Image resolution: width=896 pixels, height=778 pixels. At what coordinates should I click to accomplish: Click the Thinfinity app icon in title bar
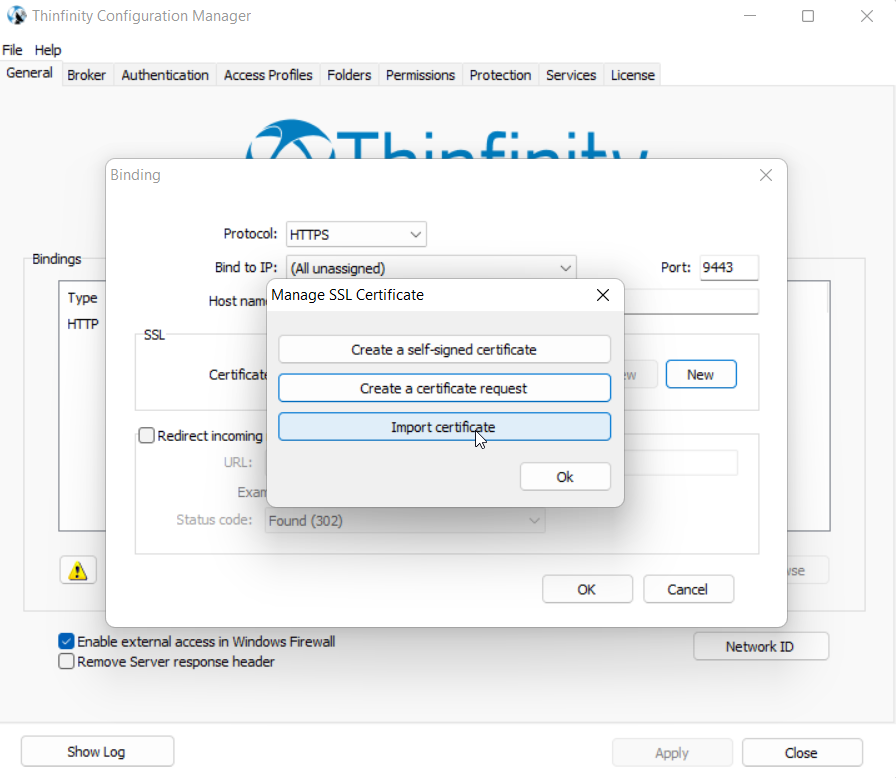pos(17,15)
